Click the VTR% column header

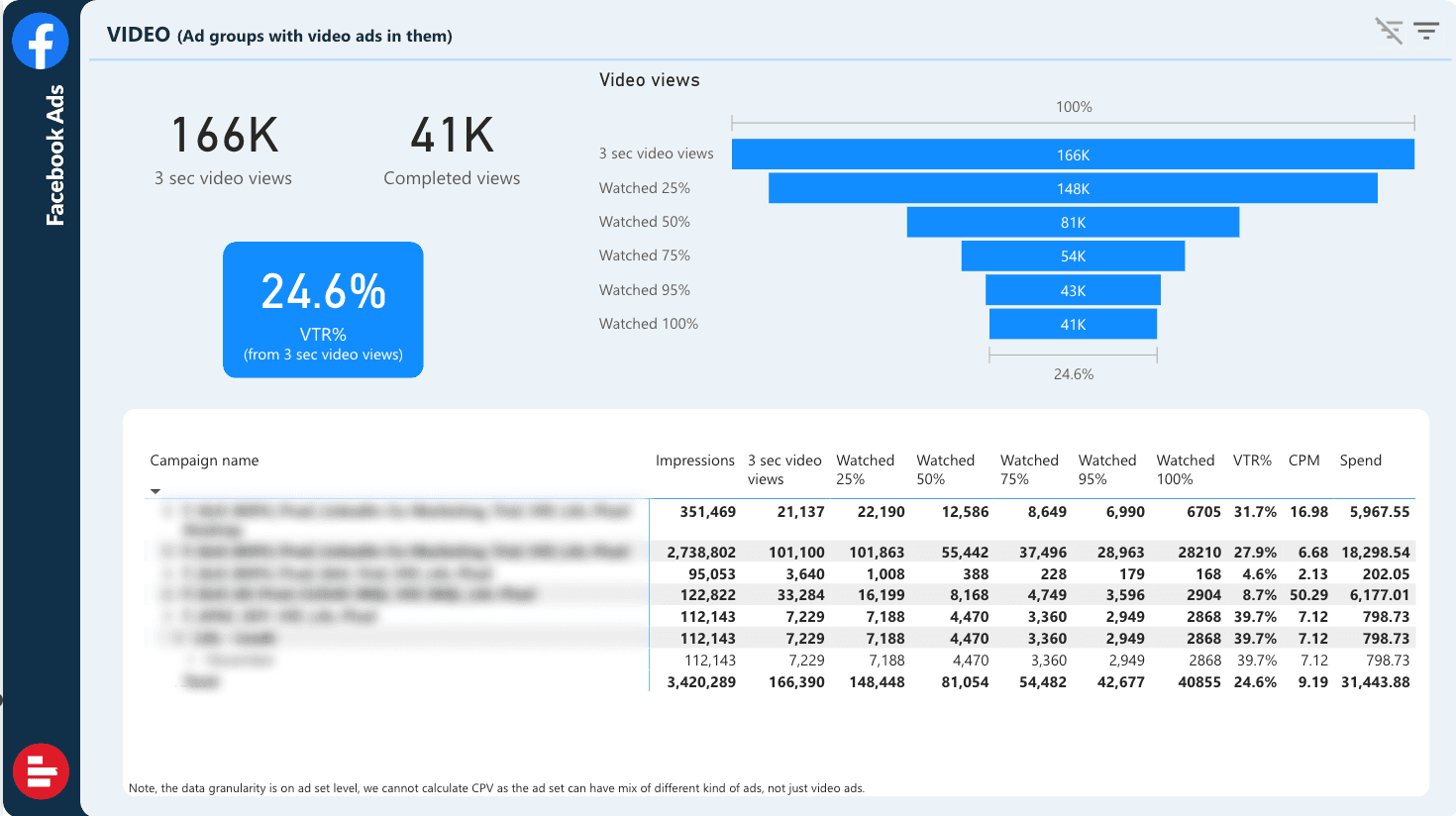pos(1252,460)
